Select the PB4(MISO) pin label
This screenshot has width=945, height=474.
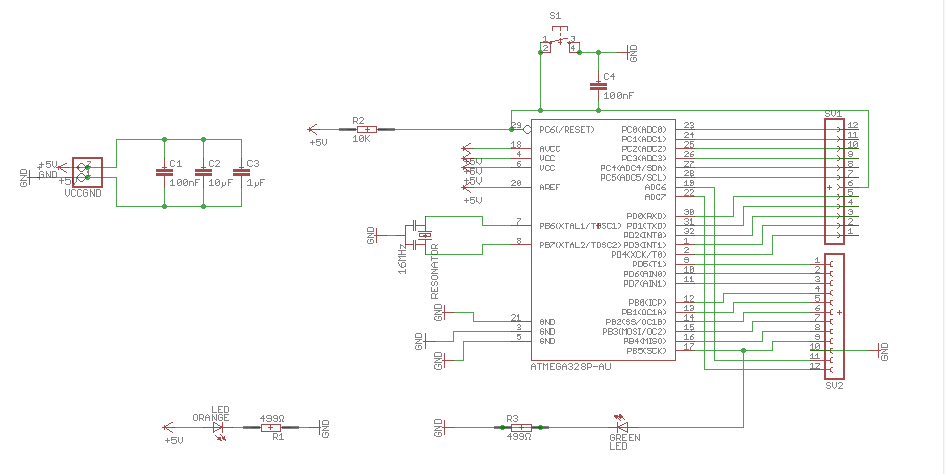click(x=644, y=341)
